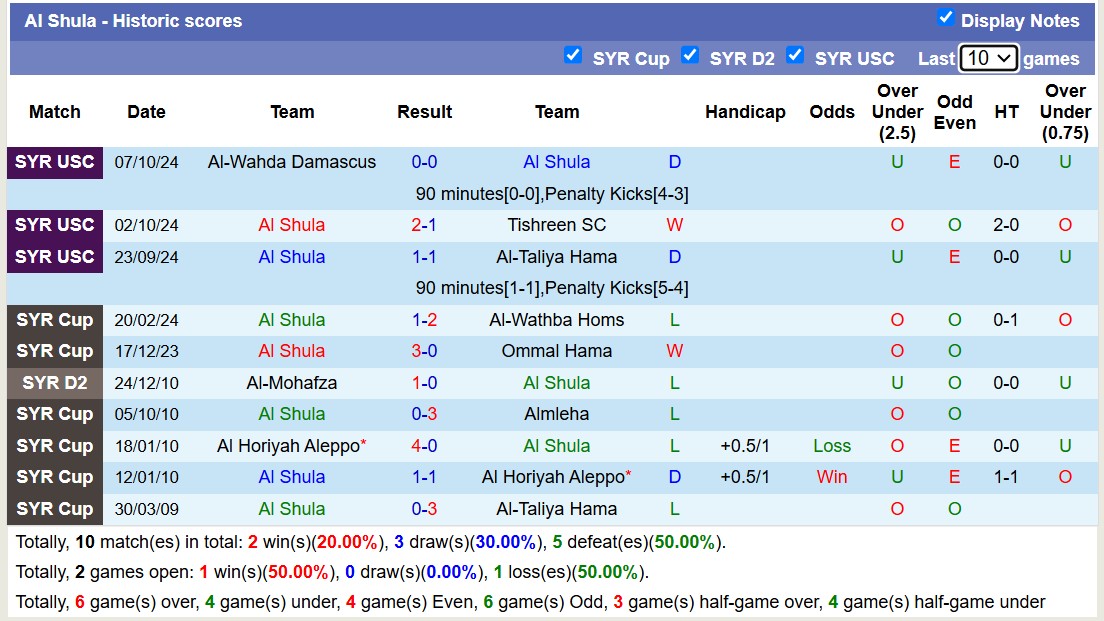The width and height of the screenshot is (1104, 621).
Task: Select the Ommal Hama team name
Action: (557, 351)
